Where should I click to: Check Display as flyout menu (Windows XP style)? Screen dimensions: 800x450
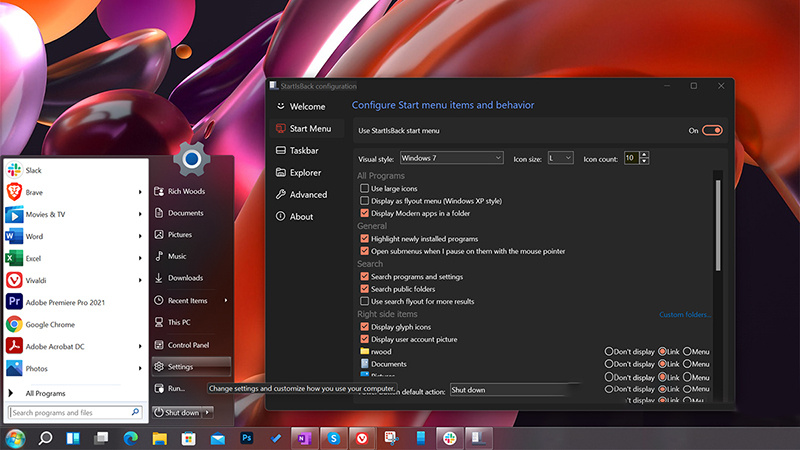(364, 201)
